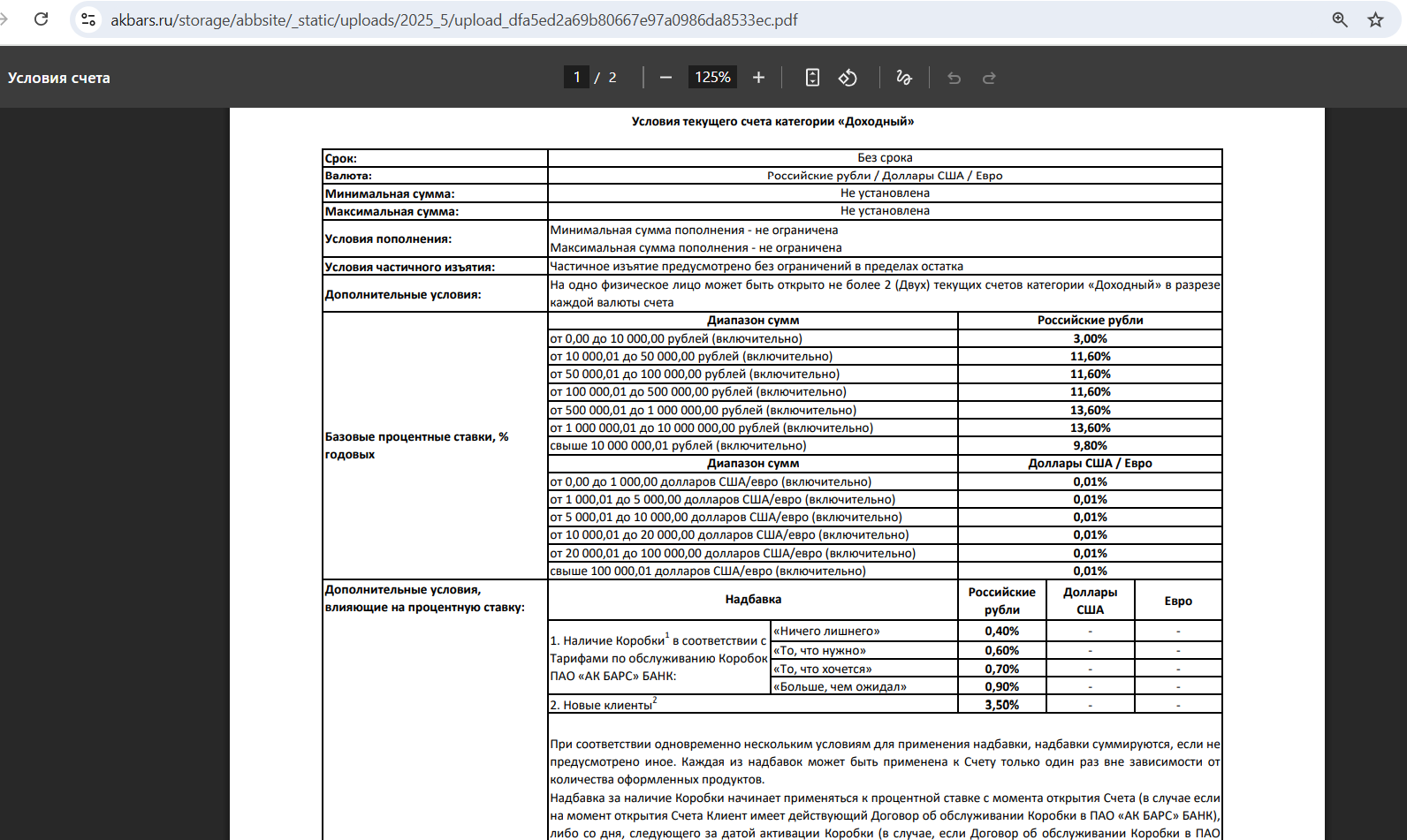Click the 'Срок:' row label
The height and width of the screenshot is (840, 1407).
(341, 158)
